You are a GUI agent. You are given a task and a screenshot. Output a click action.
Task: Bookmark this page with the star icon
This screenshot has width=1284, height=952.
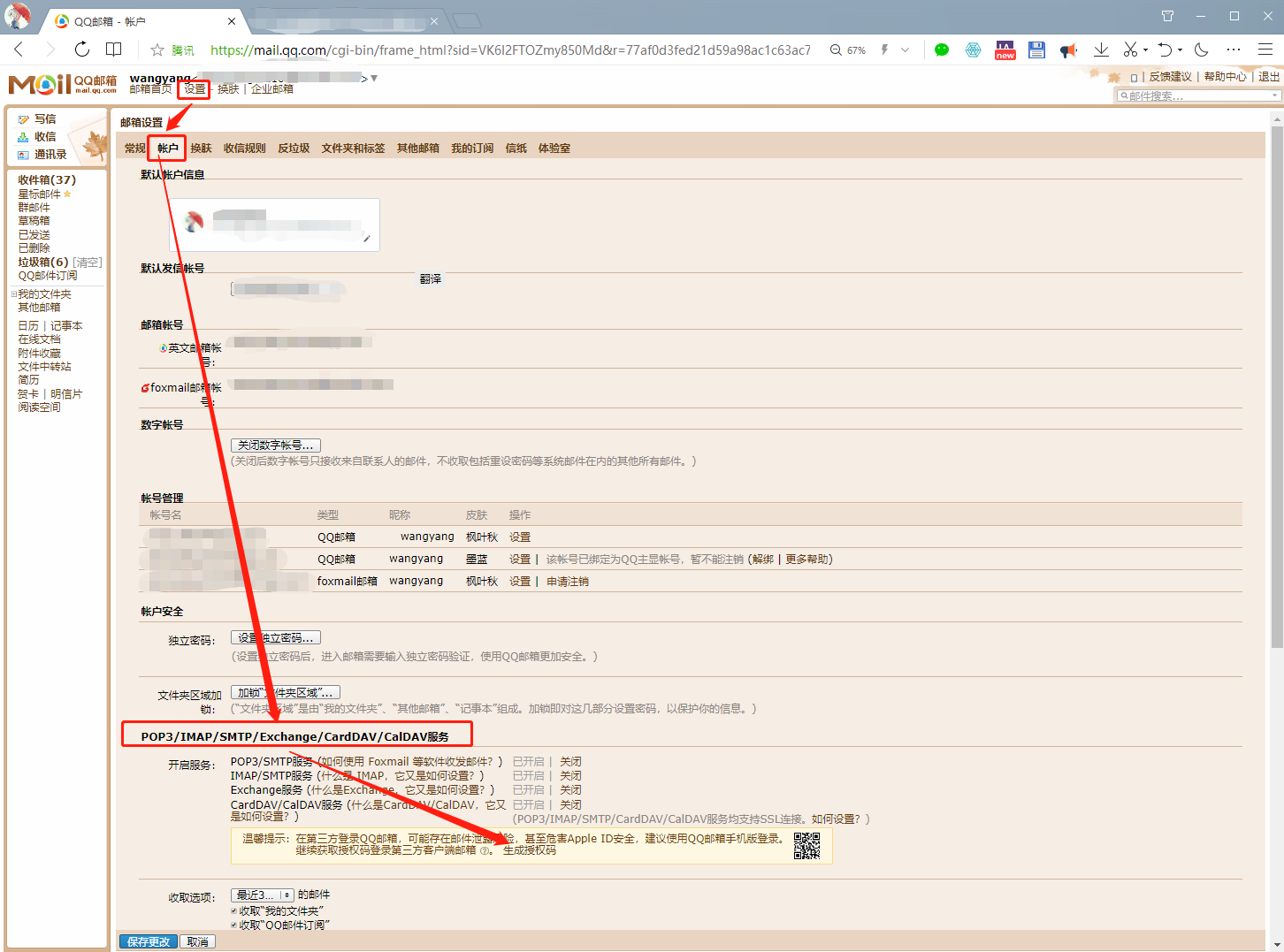(157, 50)
